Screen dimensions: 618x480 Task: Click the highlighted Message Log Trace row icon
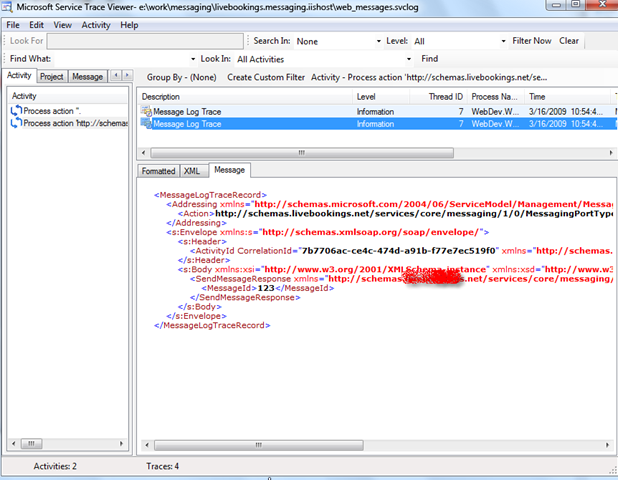tap(146, 124)
